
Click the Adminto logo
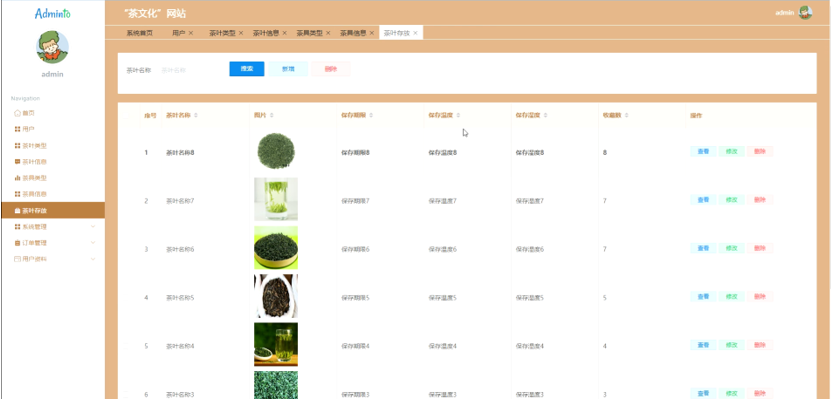click(x=52, y=14)
